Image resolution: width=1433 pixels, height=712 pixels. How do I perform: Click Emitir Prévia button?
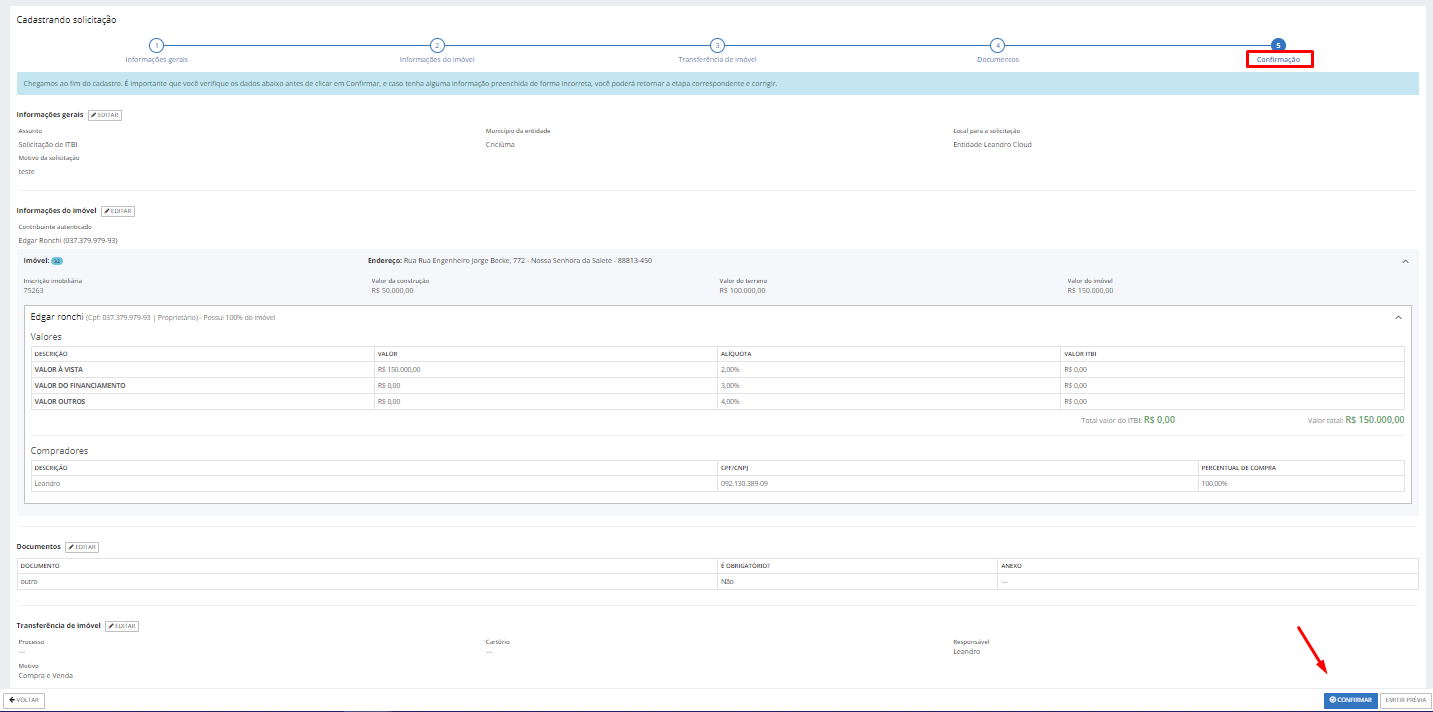point(1405,700)
